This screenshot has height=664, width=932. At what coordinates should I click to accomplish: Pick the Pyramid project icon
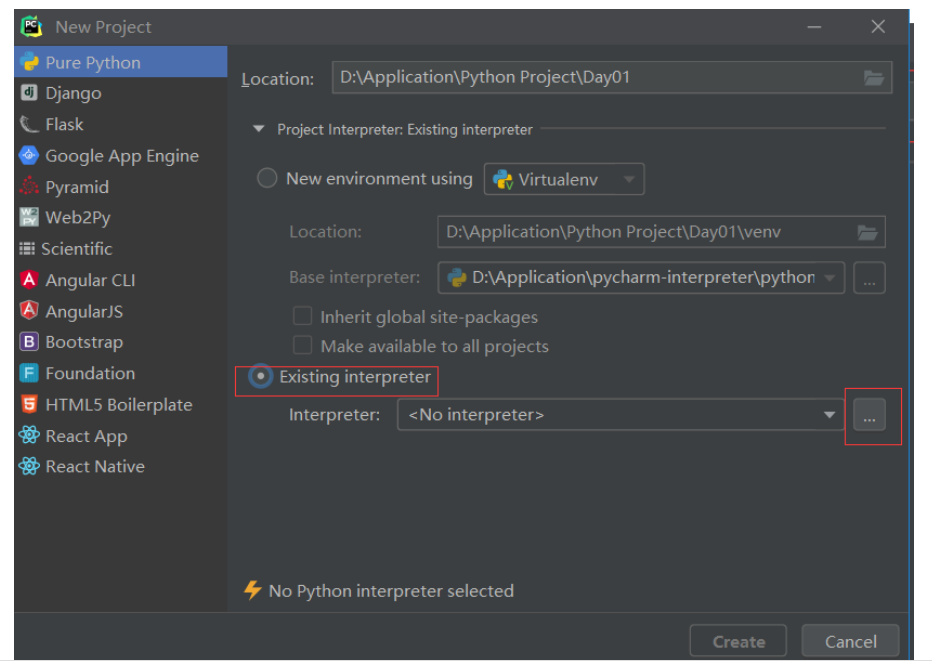click(x=29, y=187)
